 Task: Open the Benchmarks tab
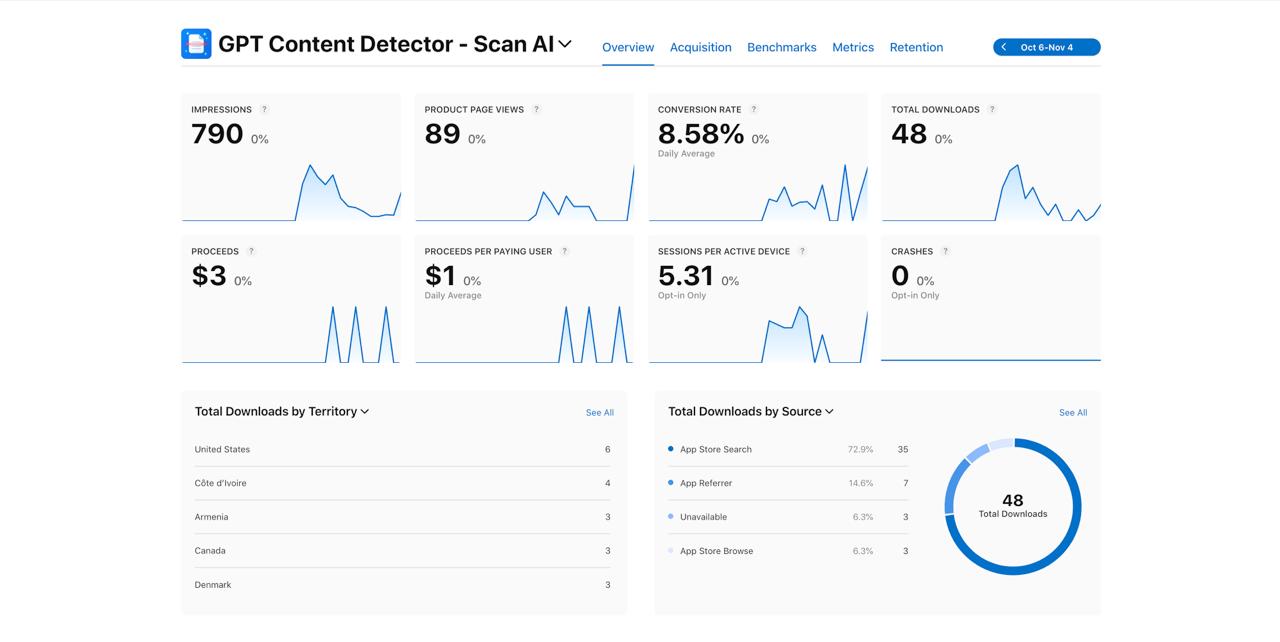781,47
